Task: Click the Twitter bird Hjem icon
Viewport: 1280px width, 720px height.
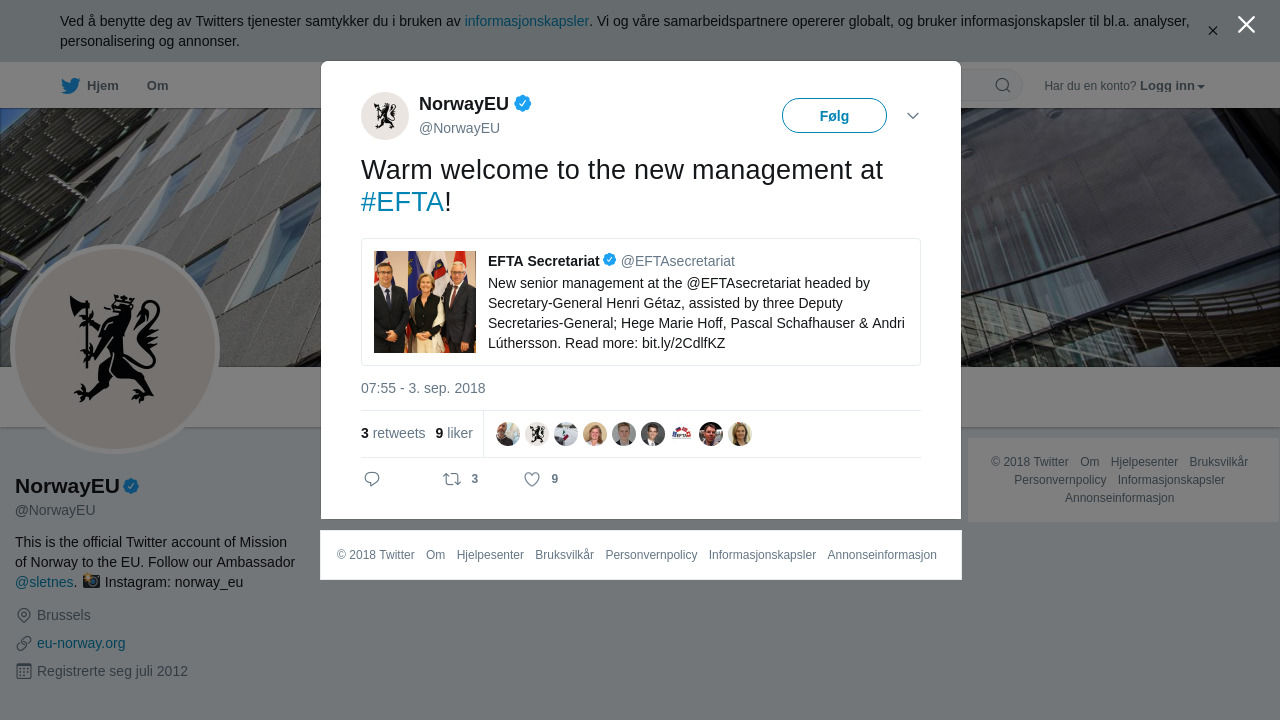Action: click(x=70, y=86)
